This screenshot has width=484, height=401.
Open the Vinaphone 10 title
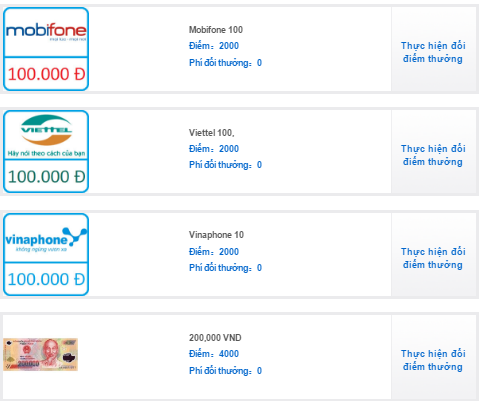[216, 235]
